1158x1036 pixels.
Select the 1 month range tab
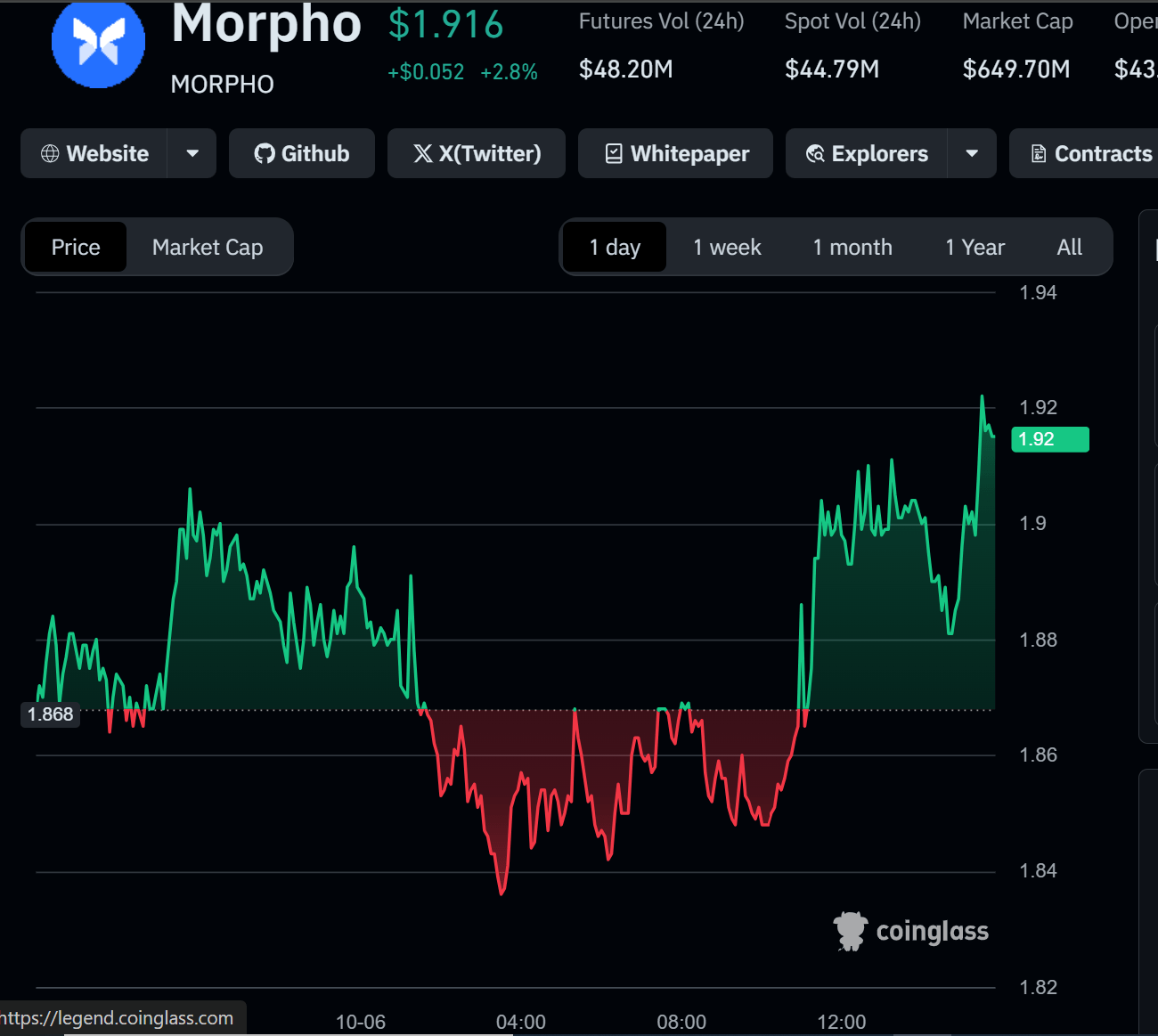pyautogui.click(x=852, y=247)
